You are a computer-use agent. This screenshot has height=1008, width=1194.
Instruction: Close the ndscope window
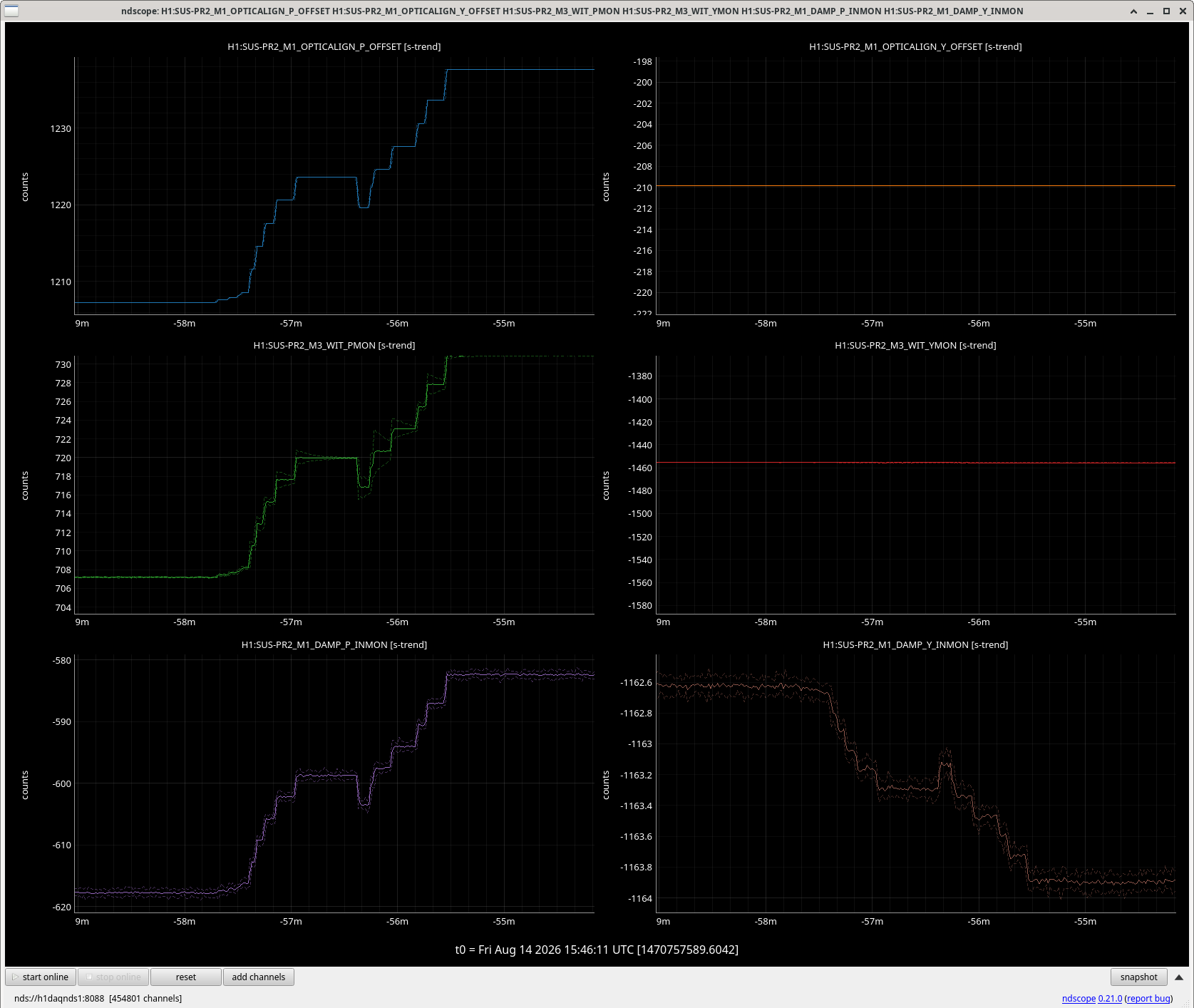point(1182,11)
